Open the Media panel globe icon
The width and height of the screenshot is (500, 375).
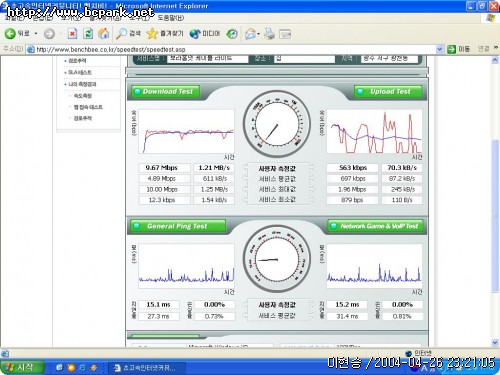[x=195, y=34]
